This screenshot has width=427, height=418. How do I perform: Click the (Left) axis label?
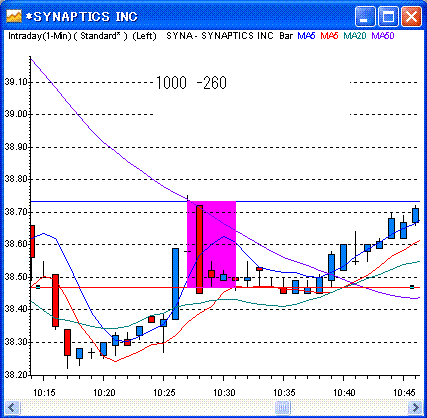[x=144, y=36]
